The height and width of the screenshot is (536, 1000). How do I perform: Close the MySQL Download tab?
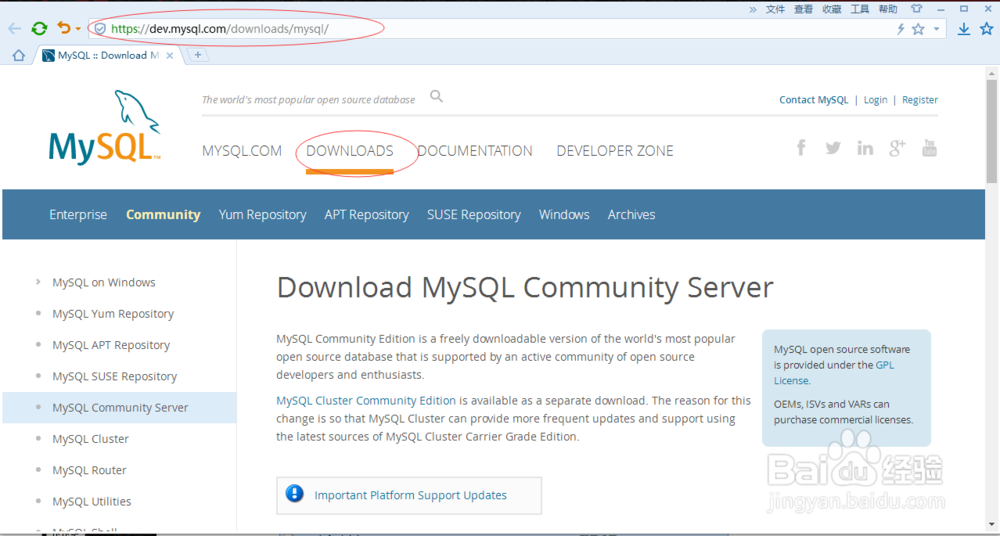coord(170,56)
